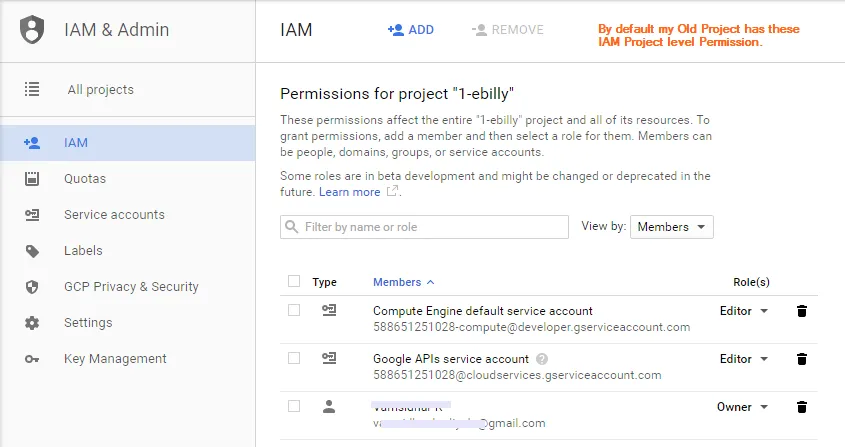Click the Key Management key icon
The height and width of the screenshot is (447, 845).
32,359
